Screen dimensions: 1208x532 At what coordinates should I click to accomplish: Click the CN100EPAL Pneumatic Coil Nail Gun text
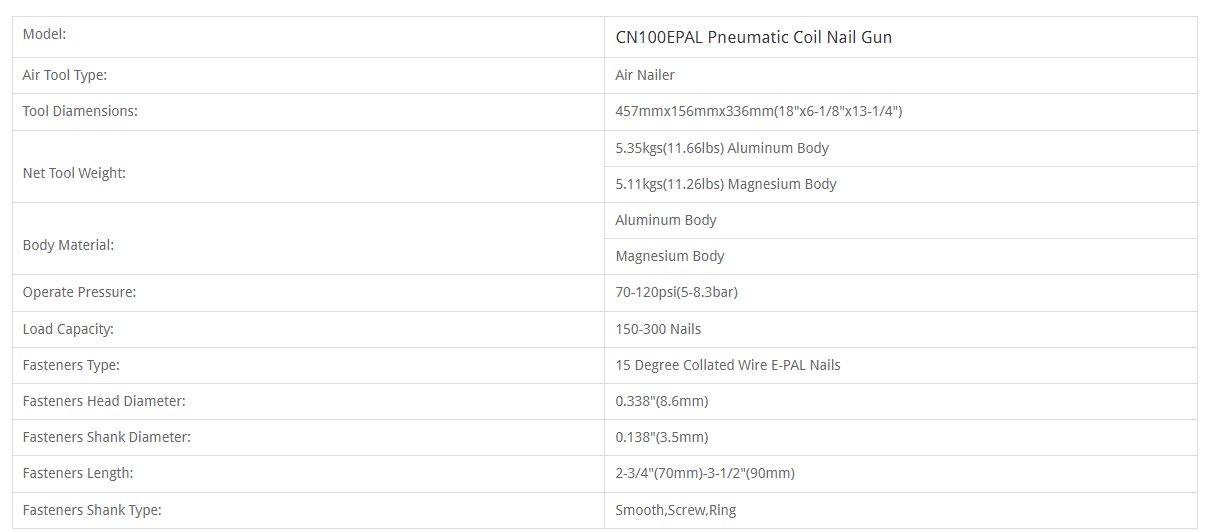pyautogui.click(x=754, y=37)
